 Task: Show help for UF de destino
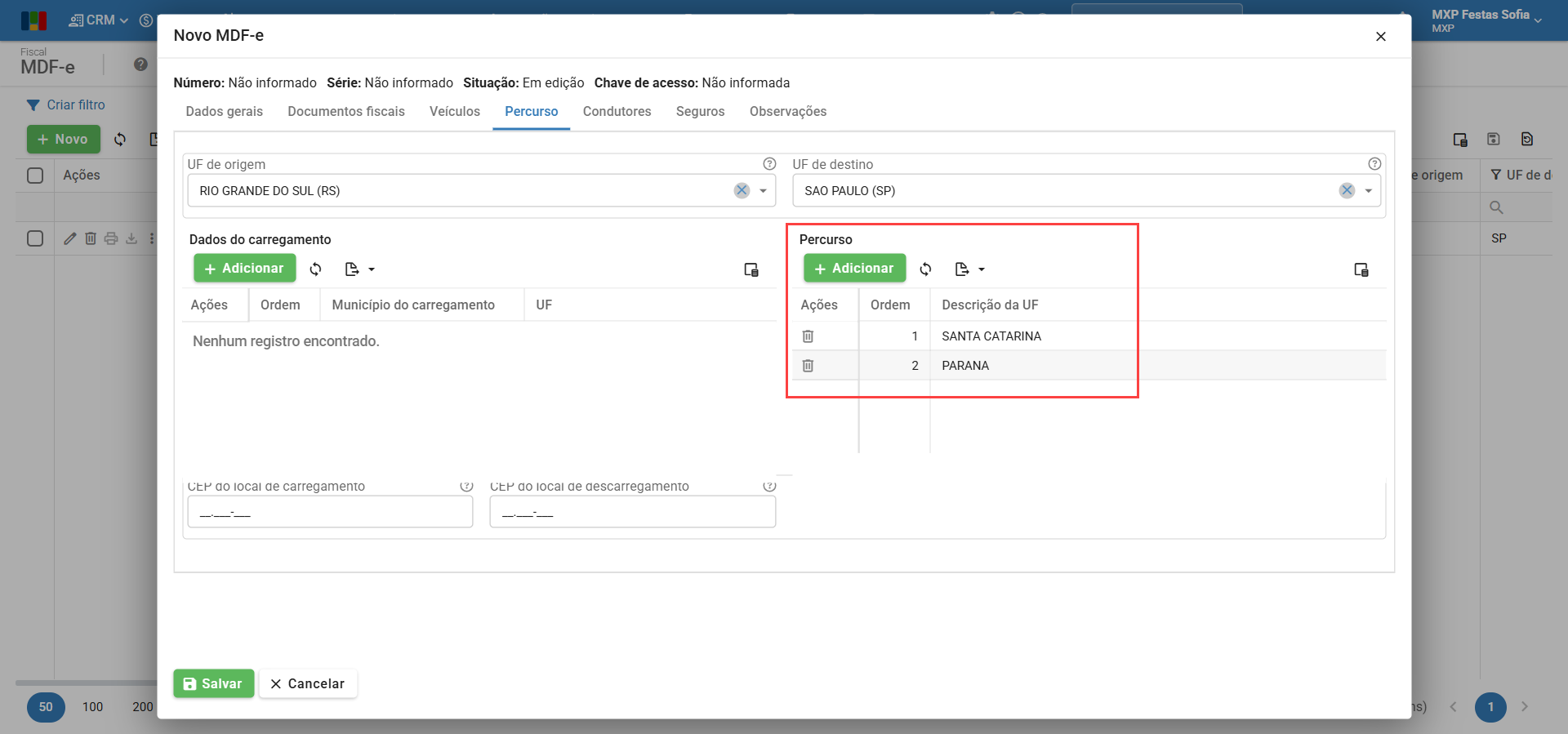click(x=1374, y=164)
